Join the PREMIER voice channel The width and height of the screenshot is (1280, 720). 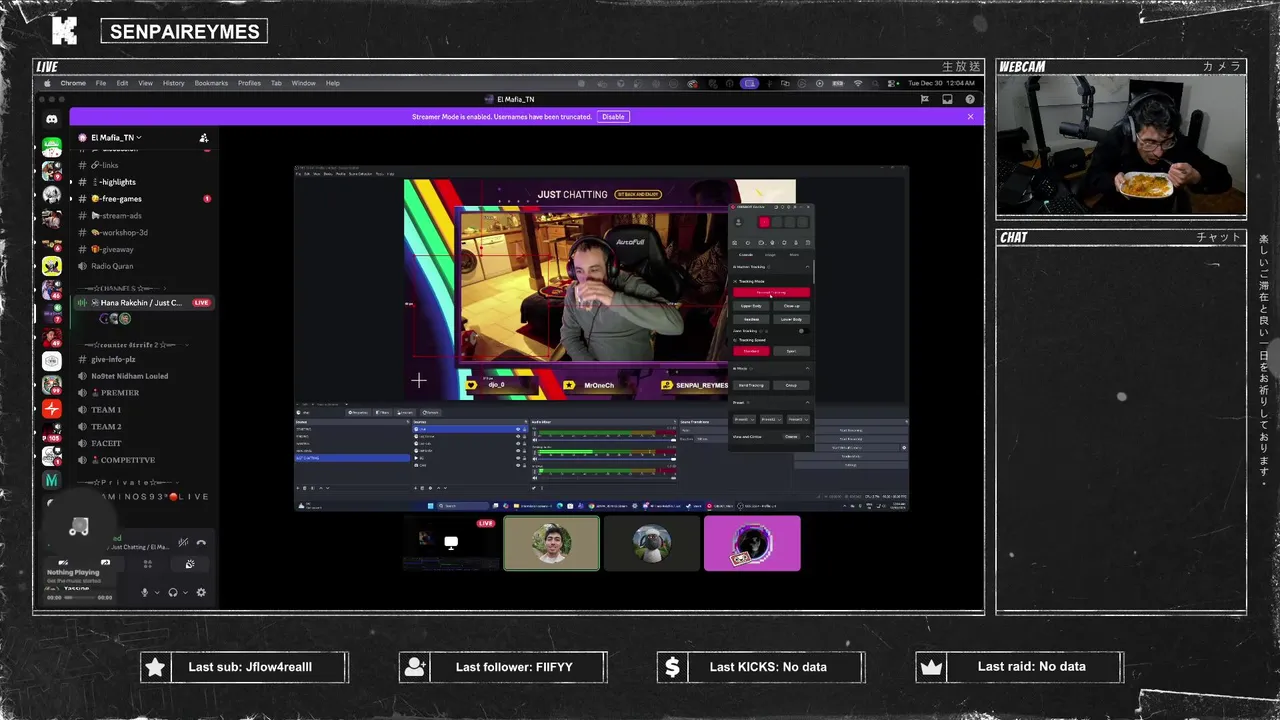click(142, 393)
